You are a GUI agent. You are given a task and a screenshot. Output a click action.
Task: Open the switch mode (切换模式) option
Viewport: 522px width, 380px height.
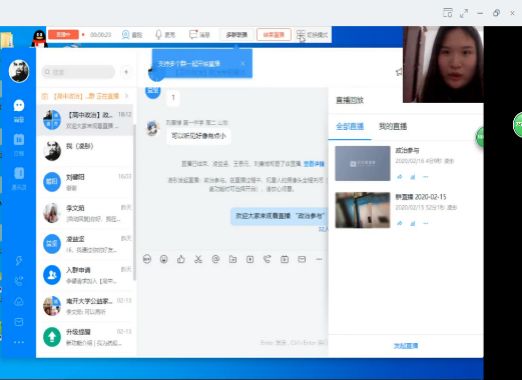(x=312, y=35)
